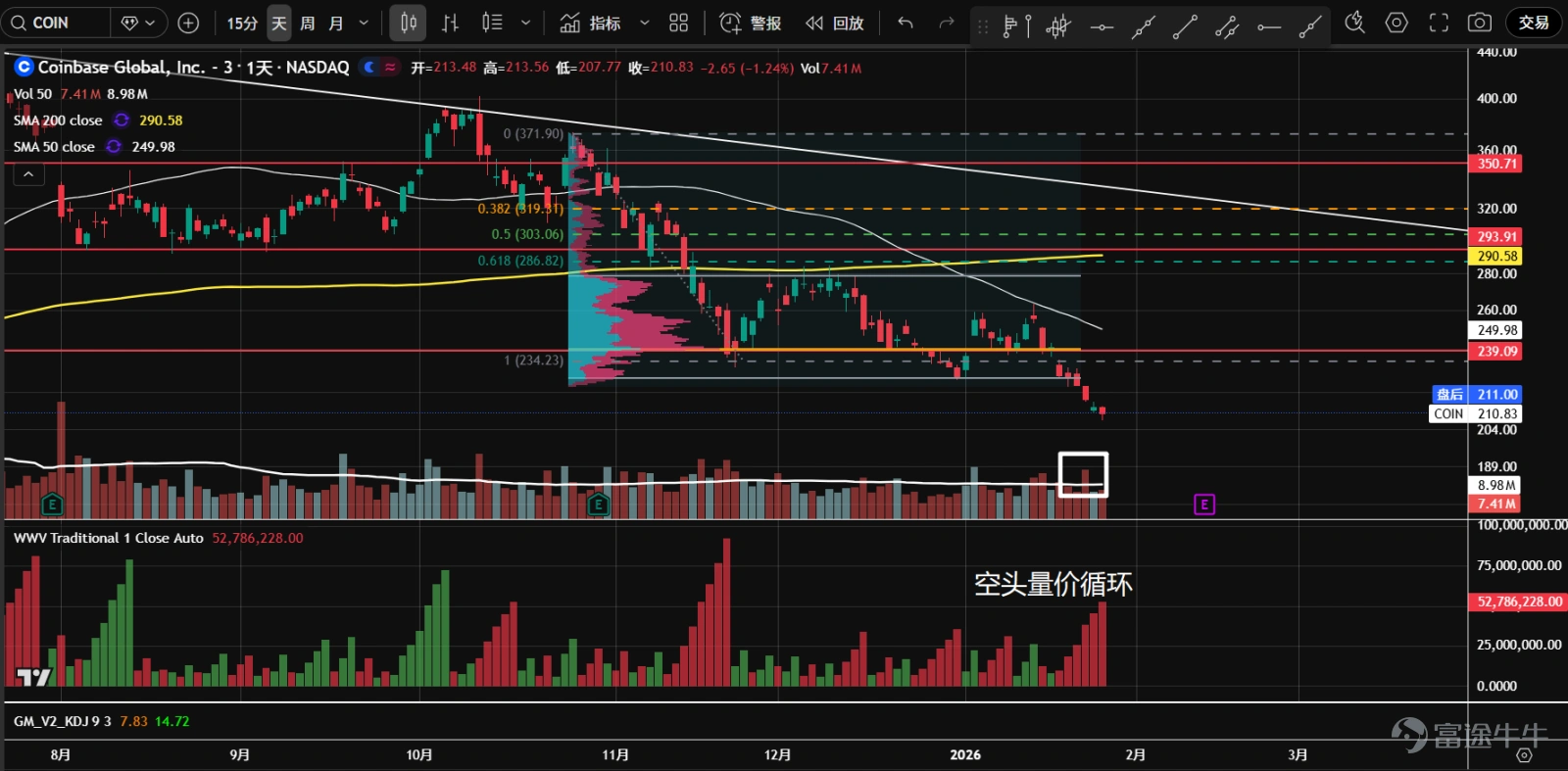
Task: Click the 249.98 SMA 50 price label
Action: click(1496, 330)
